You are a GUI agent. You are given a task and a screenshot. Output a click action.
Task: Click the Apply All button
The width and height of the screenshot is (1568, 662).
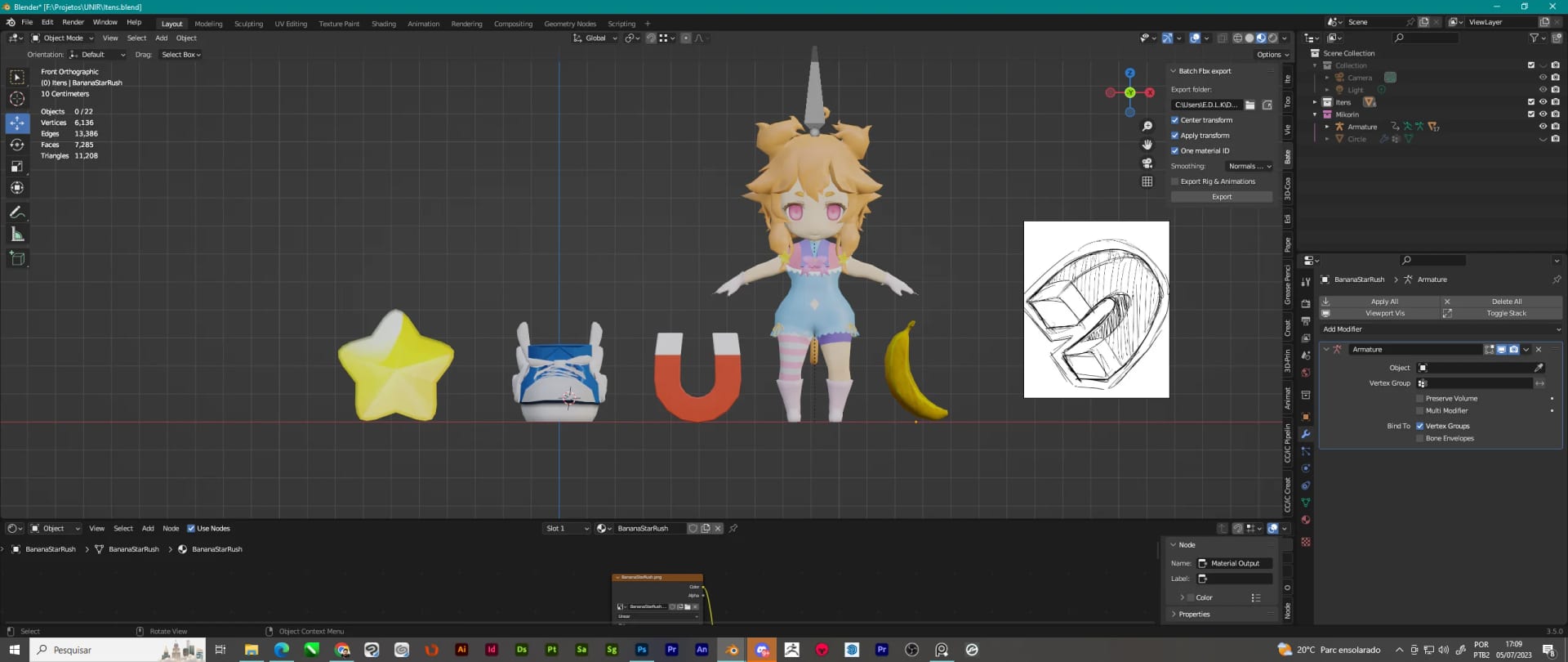click(1379, 302)
